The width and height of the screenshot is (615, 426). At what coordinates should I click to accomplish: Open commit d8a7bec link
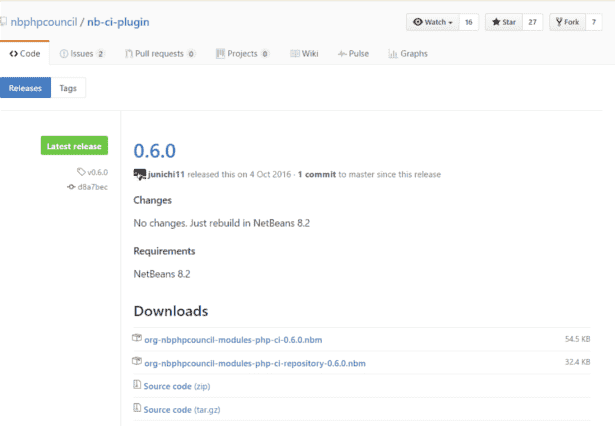click(93, 187)
